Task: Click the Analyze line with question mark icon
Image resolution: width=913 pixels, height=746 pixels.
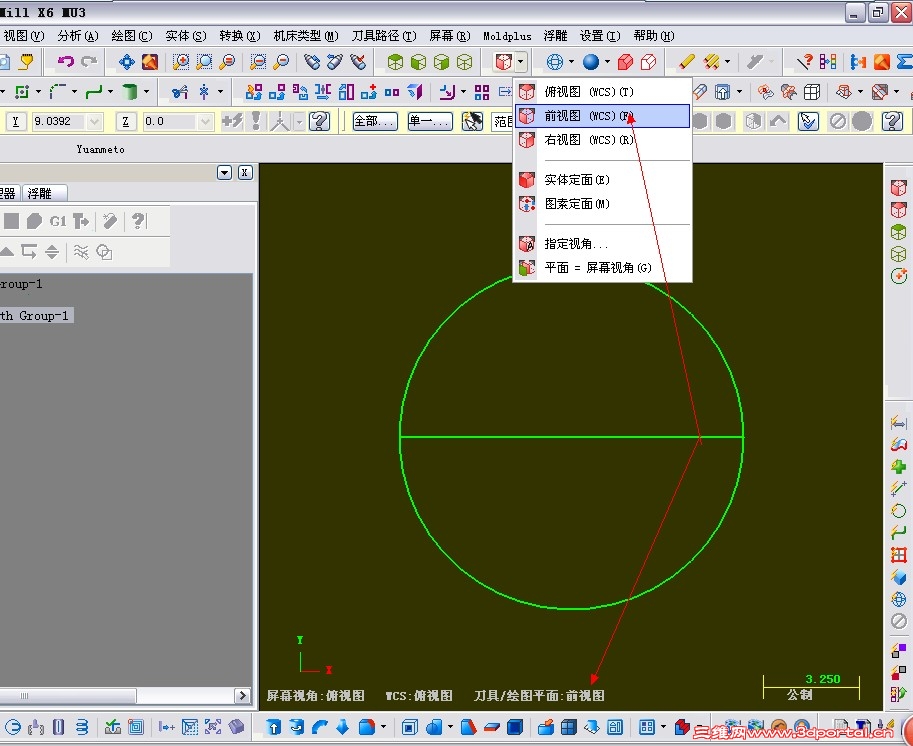Action: (x=805, y=61)
